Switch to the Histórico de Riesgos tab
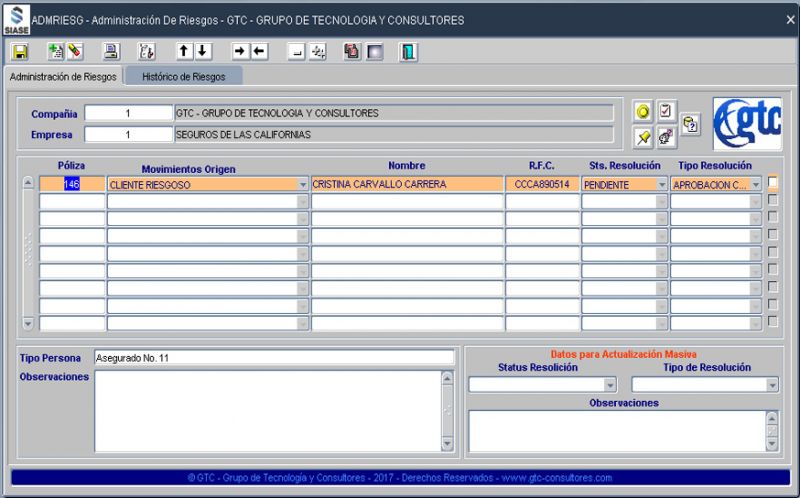 click(x=184, y=76)
